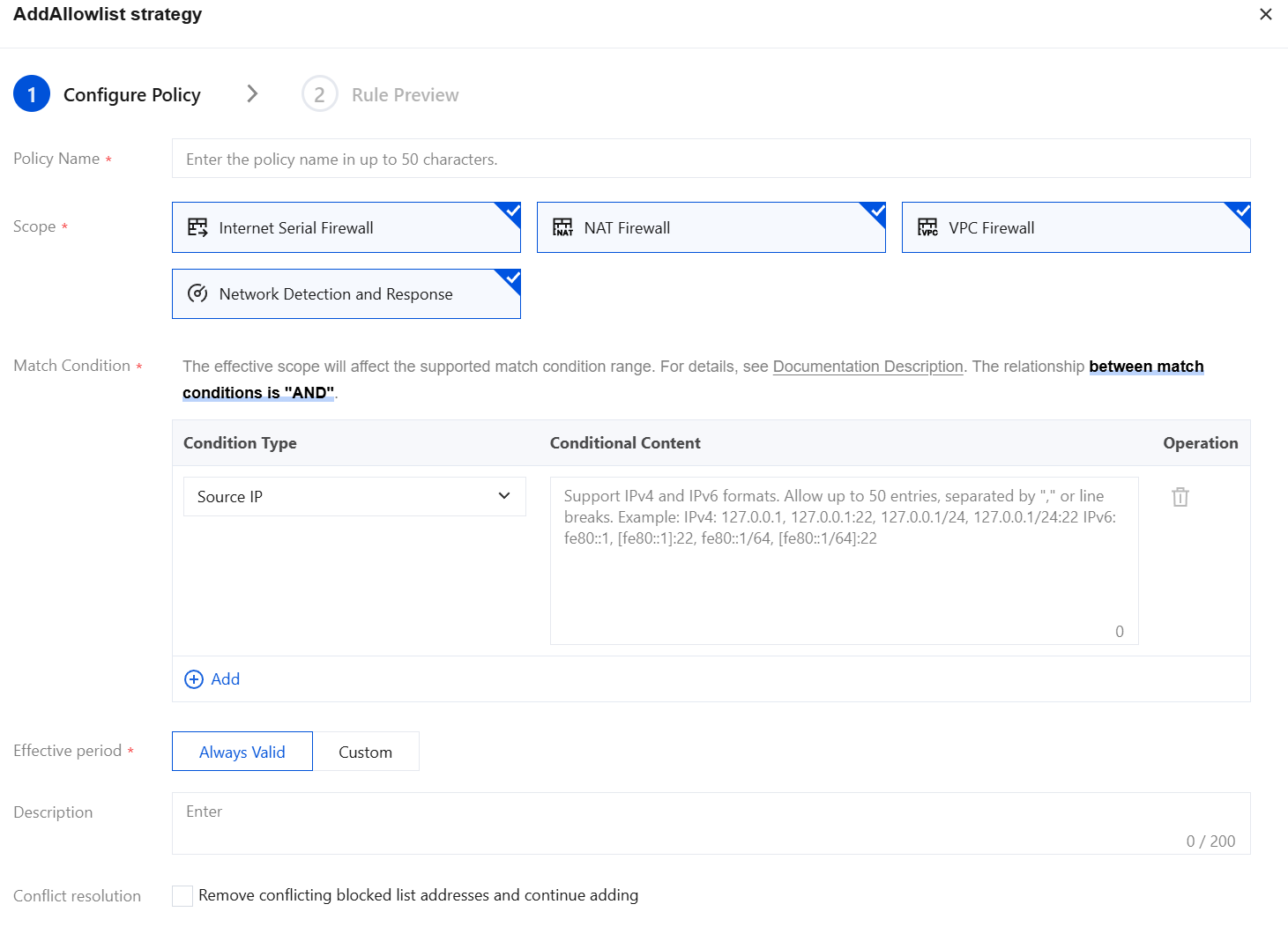The image size is (1288, 934).
Task: Close the AddAllowlist strategy dialog
Action: pos(1266,14)
